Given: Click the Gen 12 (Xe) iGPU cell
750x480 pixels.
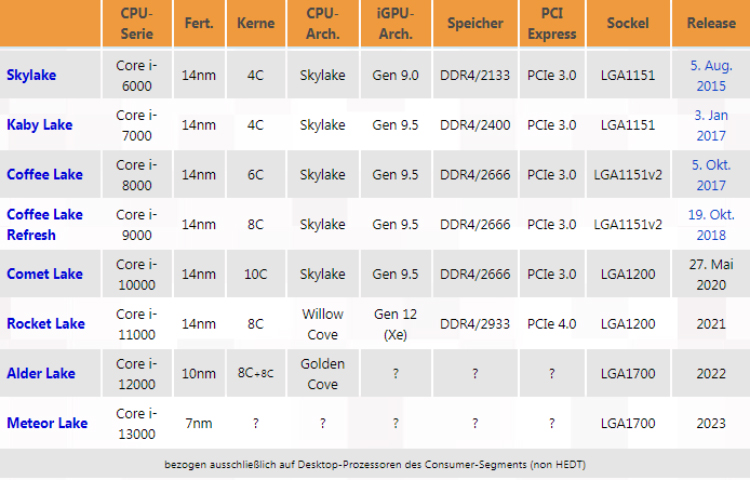Looking at the screenshot, I should point(396,324).
